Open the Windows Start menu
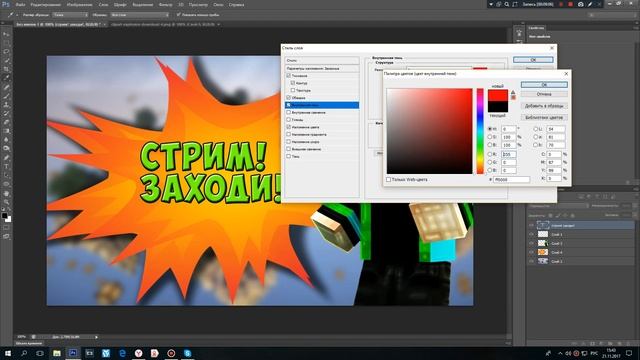The width and height of the screenshot is (640, 360). (x=8, y=353)
